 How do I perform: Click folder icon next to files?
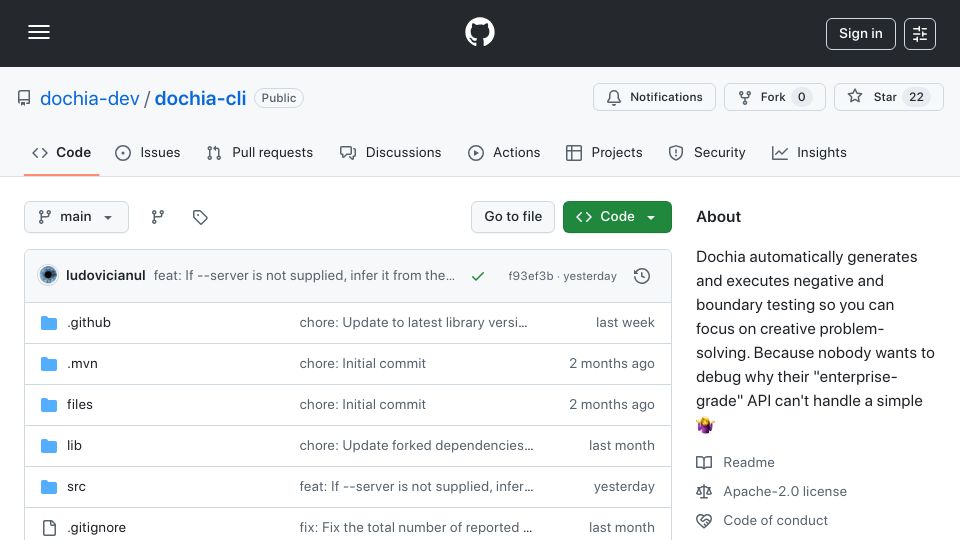point(49,405)
